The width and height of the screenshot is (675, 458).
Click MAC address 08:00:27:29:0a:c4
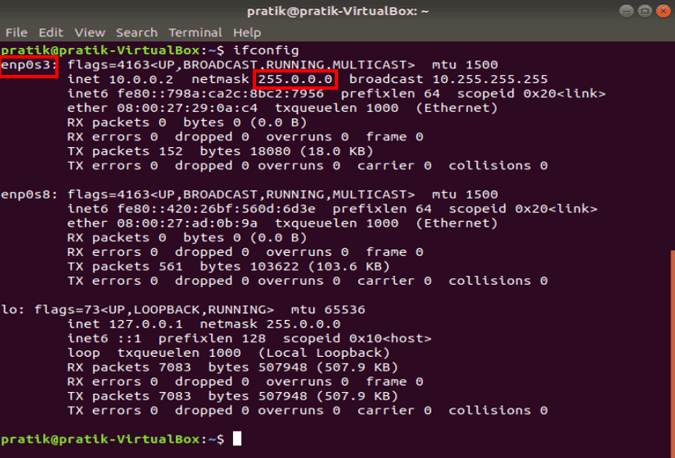click(x=187, y=108)
